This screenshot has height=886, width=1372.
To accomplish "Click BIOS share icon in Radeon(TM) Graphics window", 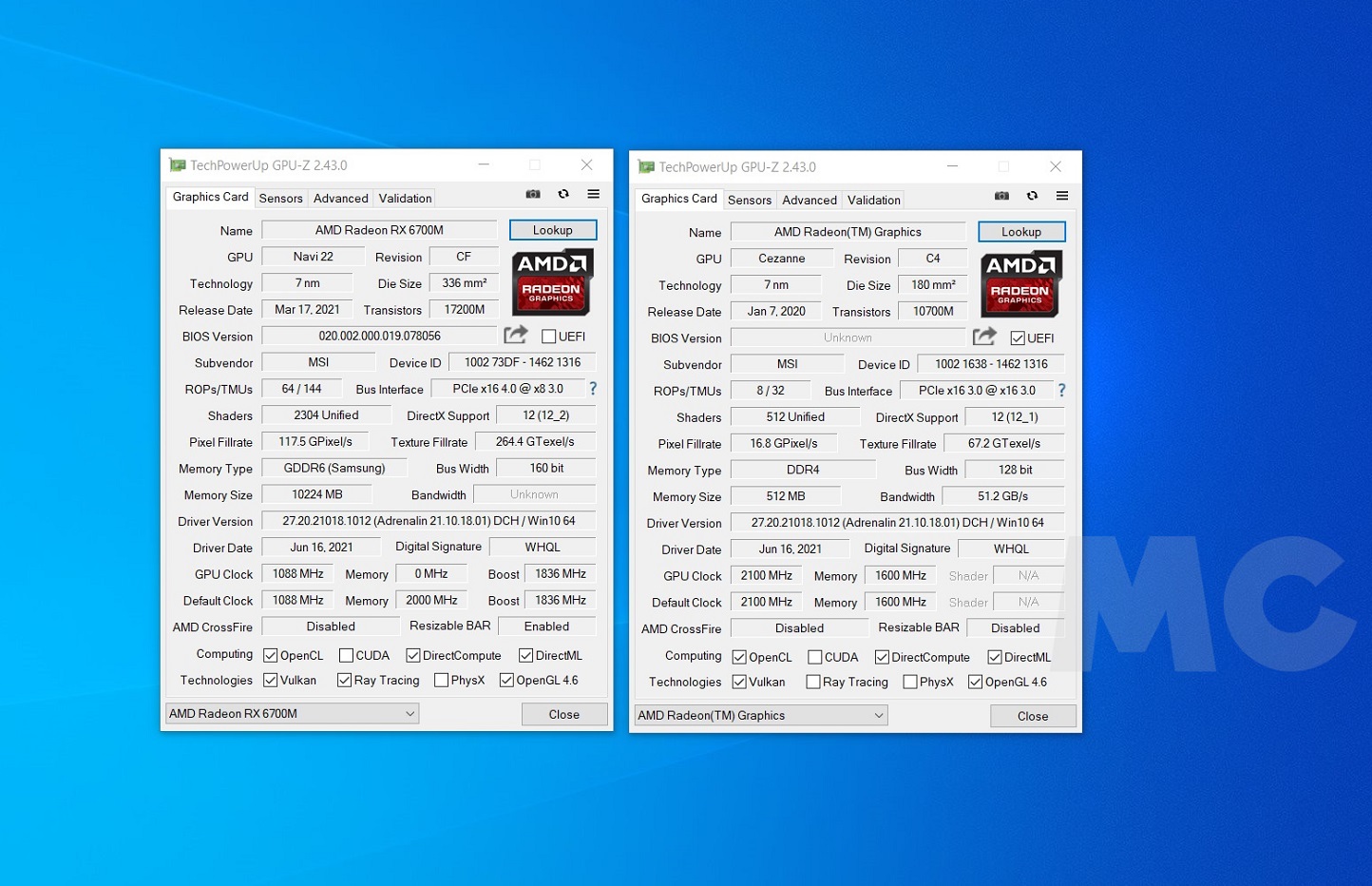I will click(984, 337).
